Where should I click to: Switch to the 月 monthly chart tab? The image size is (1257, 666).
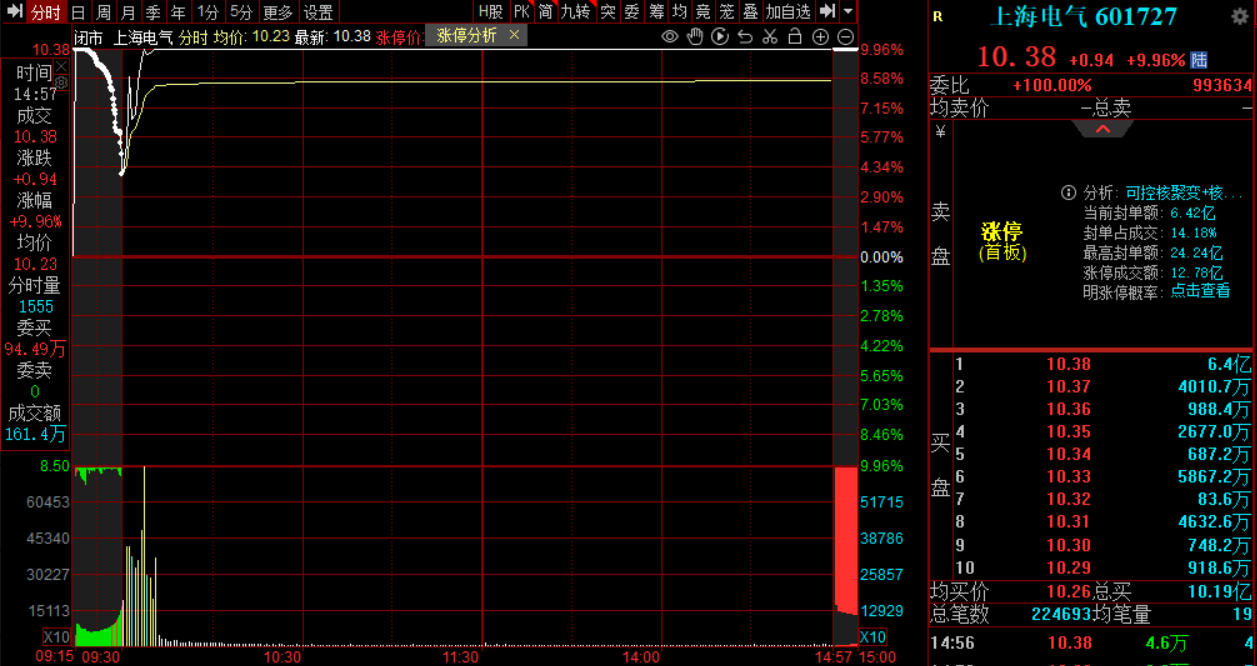click(x=128, y=12)
